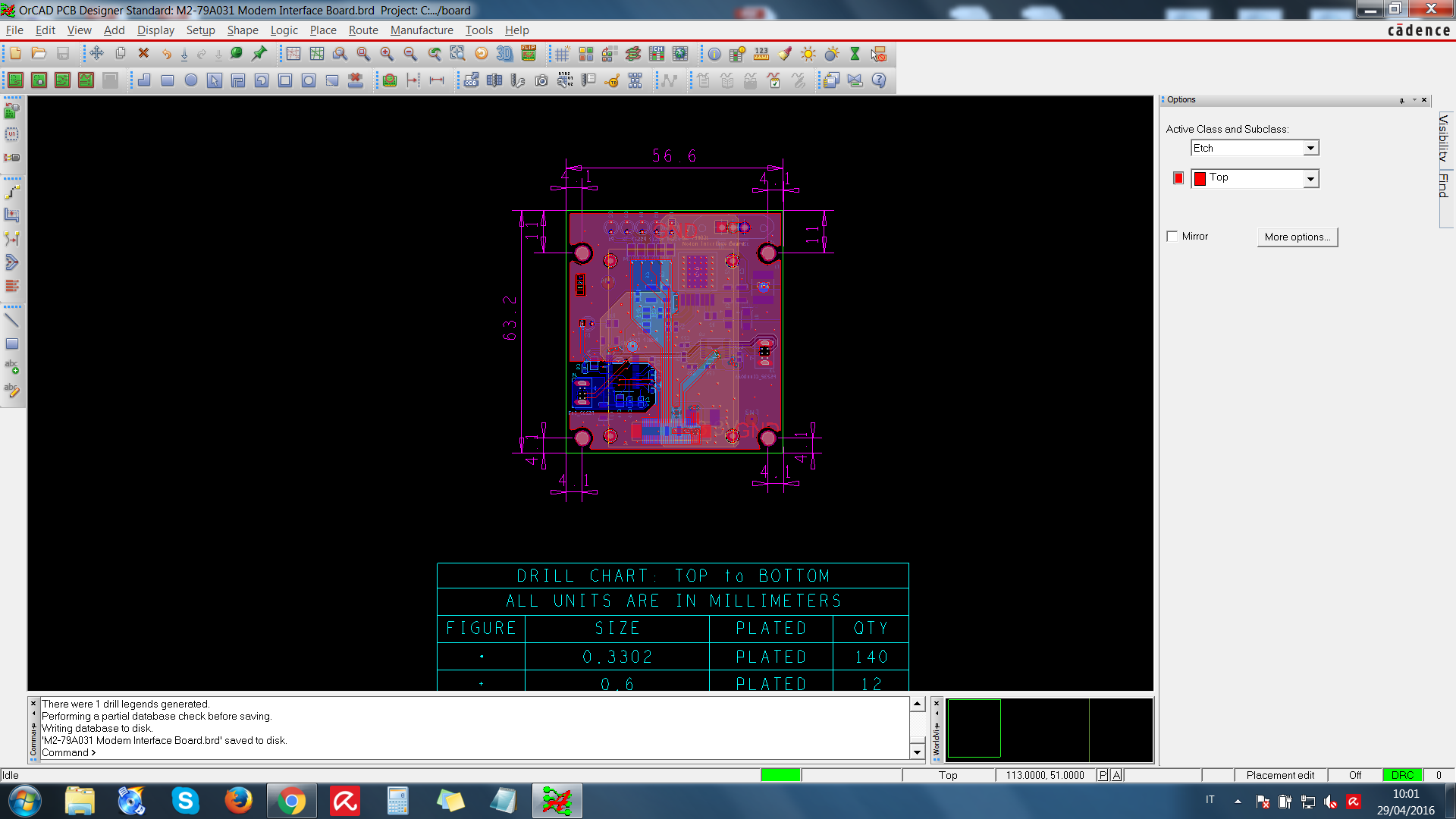
Task: Click the Route menu in the menubar
Action: pyautogui.click(x=362, y=30)
